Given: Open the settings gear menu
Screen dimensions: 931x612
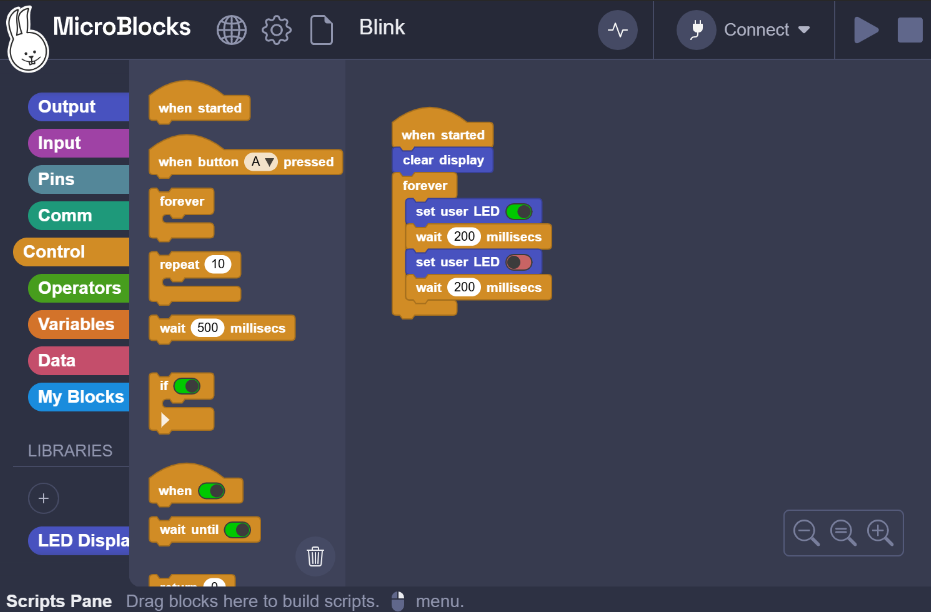Looking at the screenshot, I should pyautogui.click(x=277, y=30).
